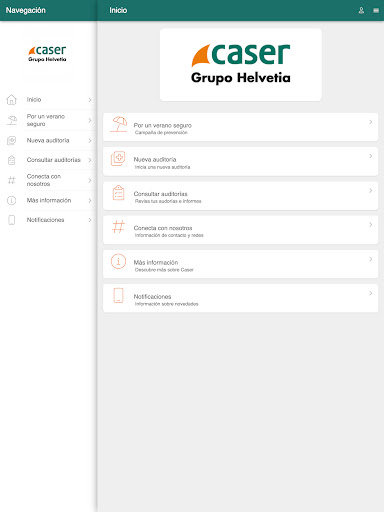Click chevron on Conecta con nosotros card
The image size is (384, 512).
pyautogui.click(x=371, y=225)
